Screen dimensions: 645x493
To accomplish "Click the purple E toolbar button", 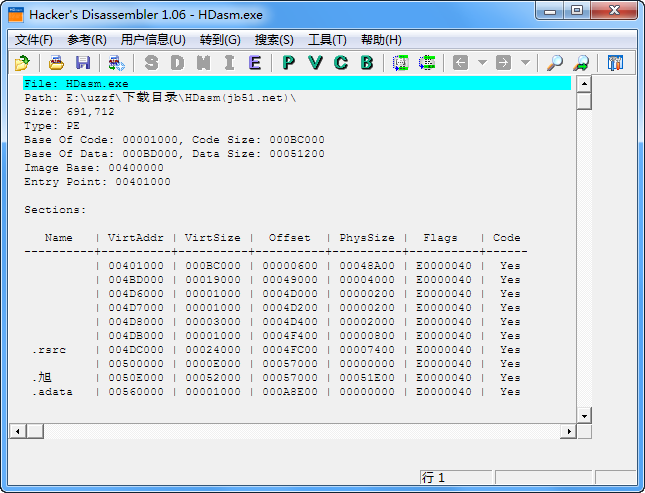I will 255,63.
